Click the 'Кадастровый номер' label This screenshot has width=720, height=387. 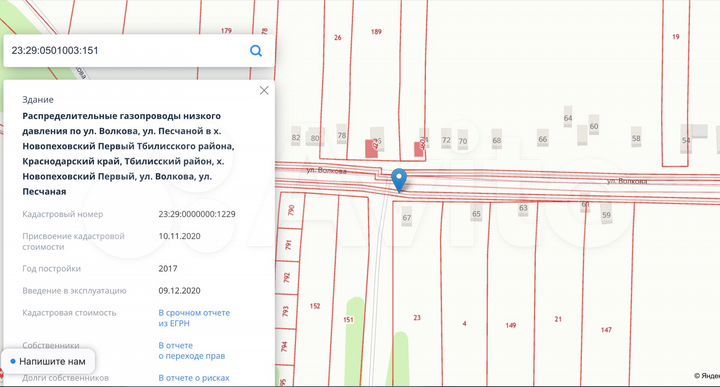[x=62, y=214]
